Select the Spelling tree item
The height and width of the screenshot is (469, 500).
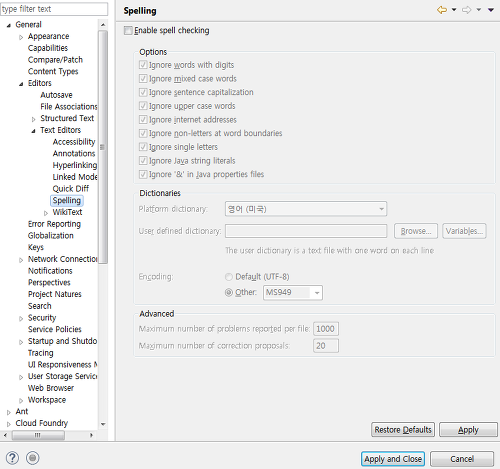[67, 200]
